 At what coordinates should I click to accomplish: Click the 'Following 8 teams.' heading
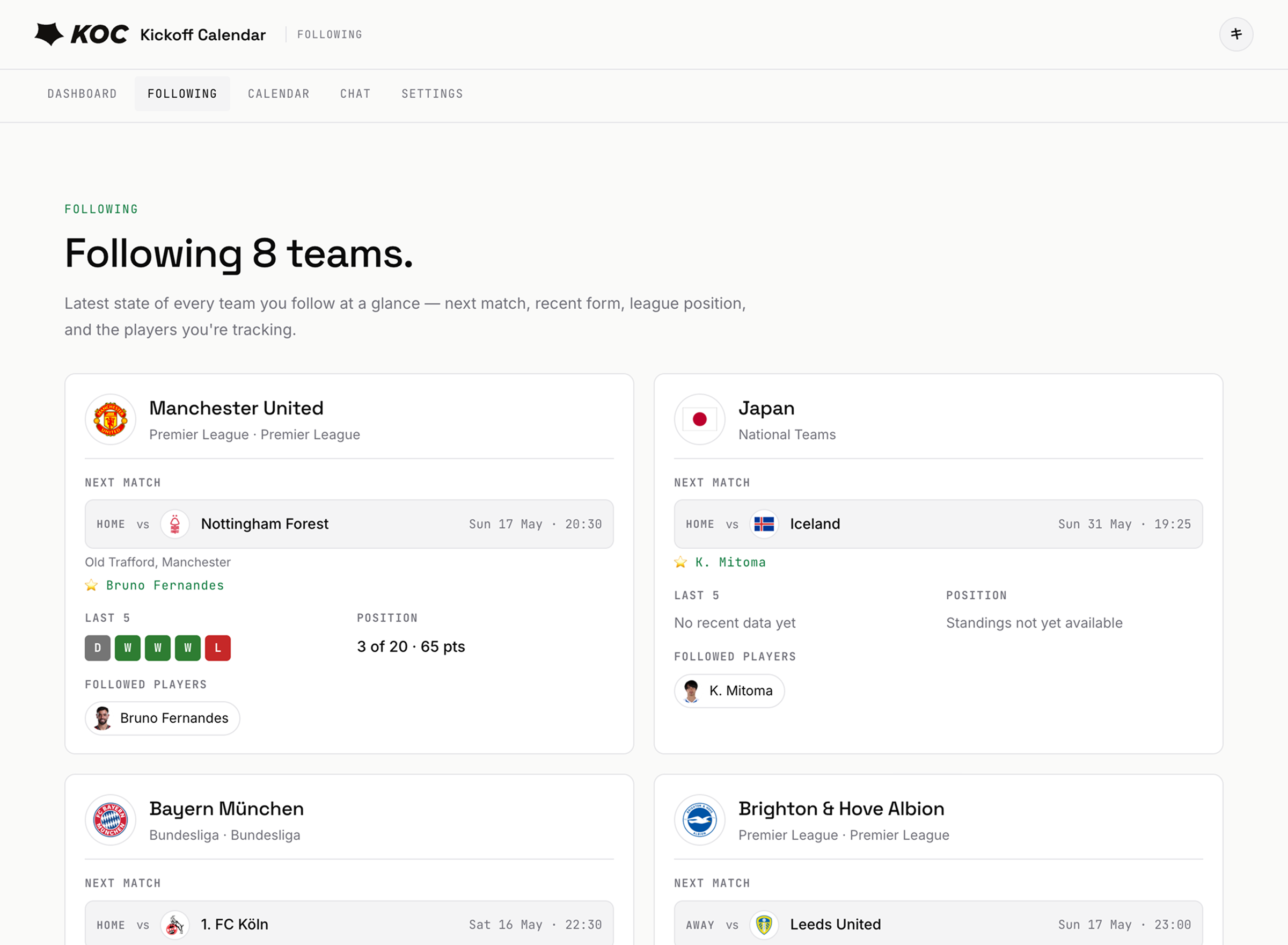(x=239, y=255)
